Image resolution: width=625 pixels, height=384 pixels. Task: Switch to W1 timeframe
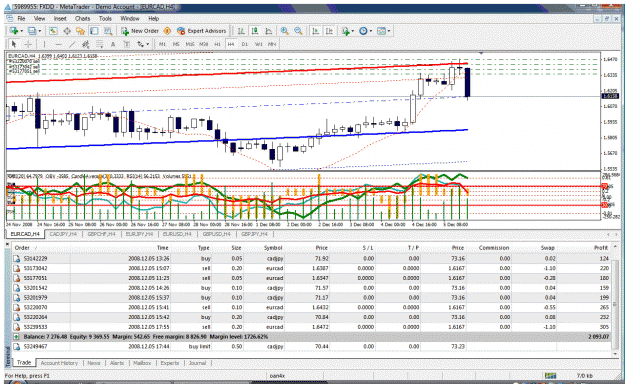[259, 44]
